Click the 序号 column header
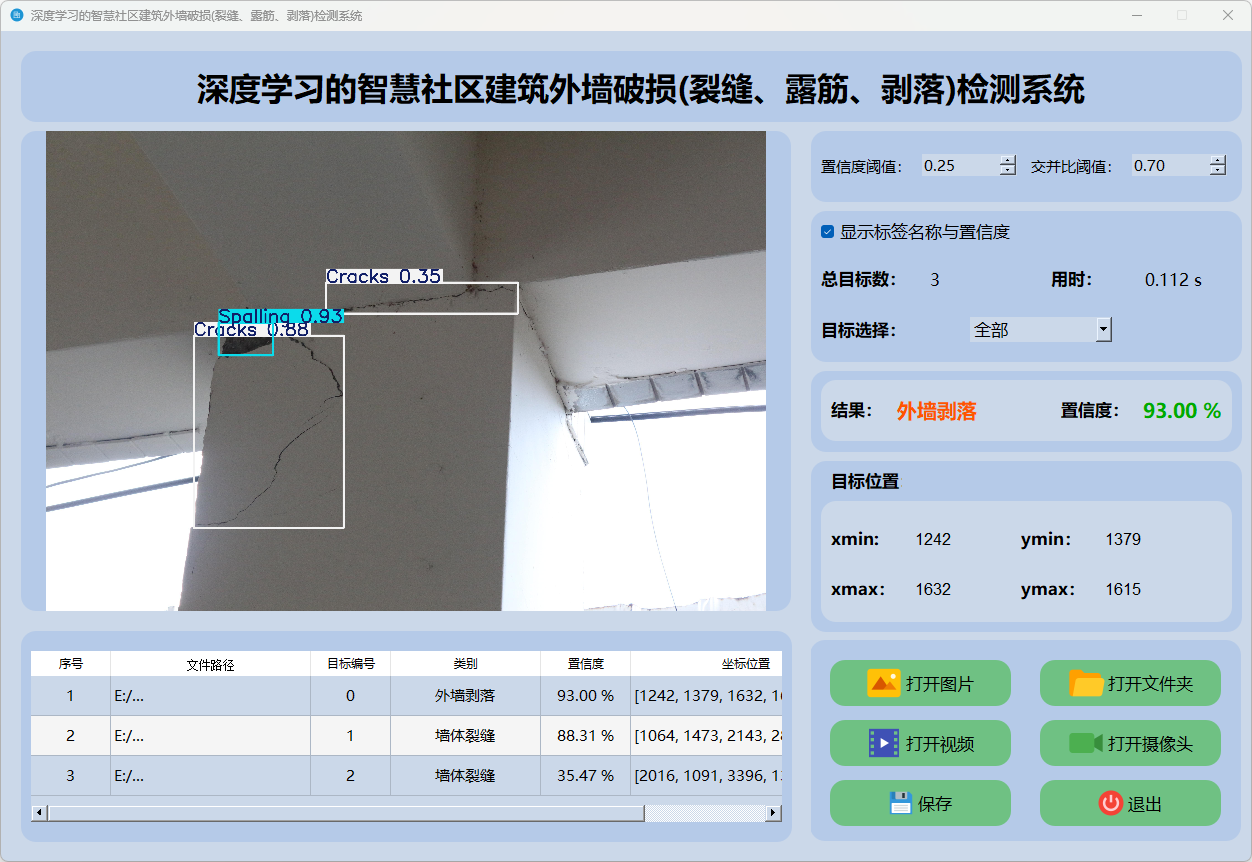This screenshot has width=1252, height=862. pyautogui.click(x=71, y=664)
